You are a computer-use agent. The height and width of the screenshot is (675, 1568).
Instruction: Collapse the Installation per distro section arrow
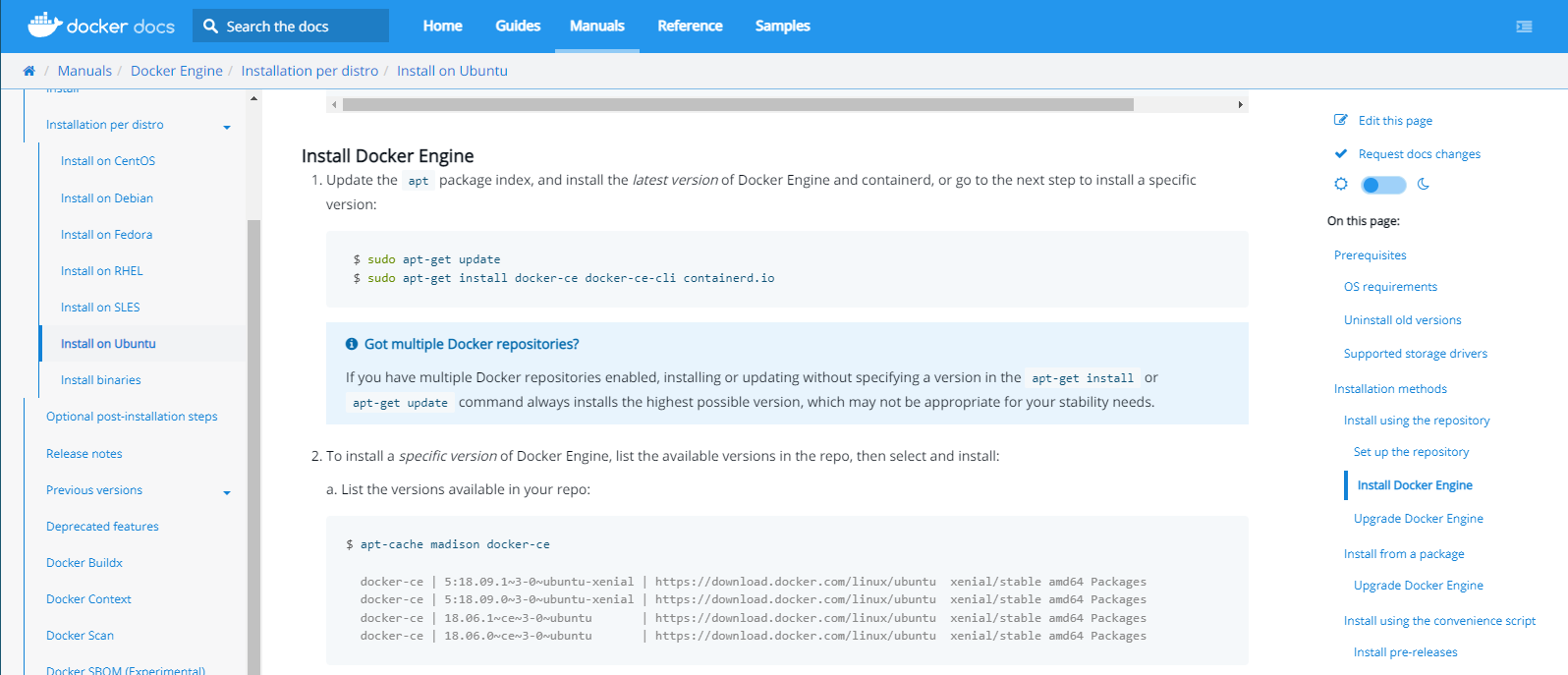(227, 127)
